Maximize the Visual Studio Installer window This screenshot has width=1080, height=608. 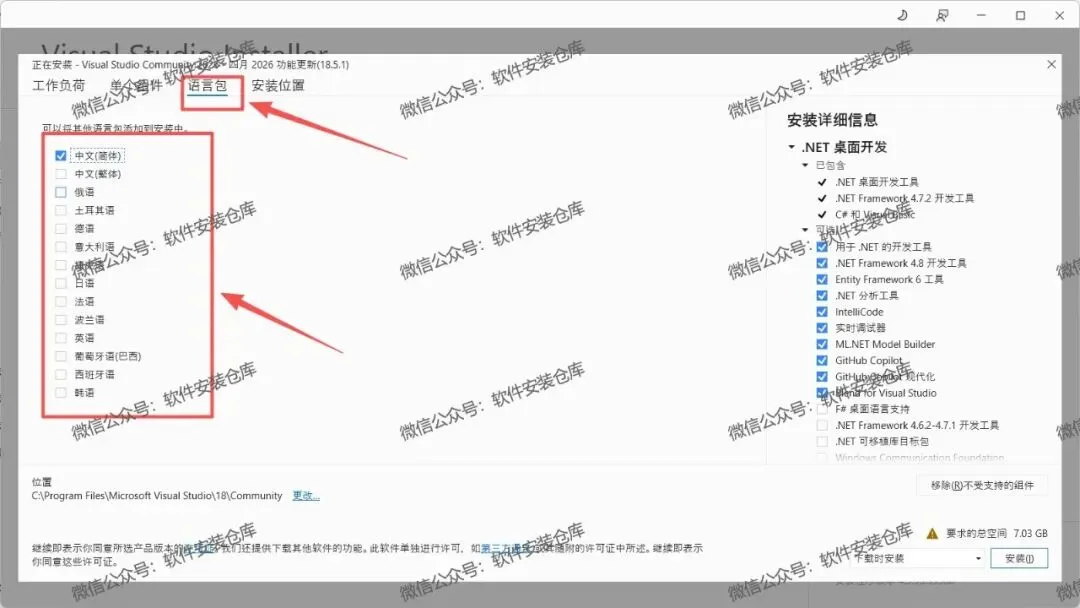(1020, 15)
